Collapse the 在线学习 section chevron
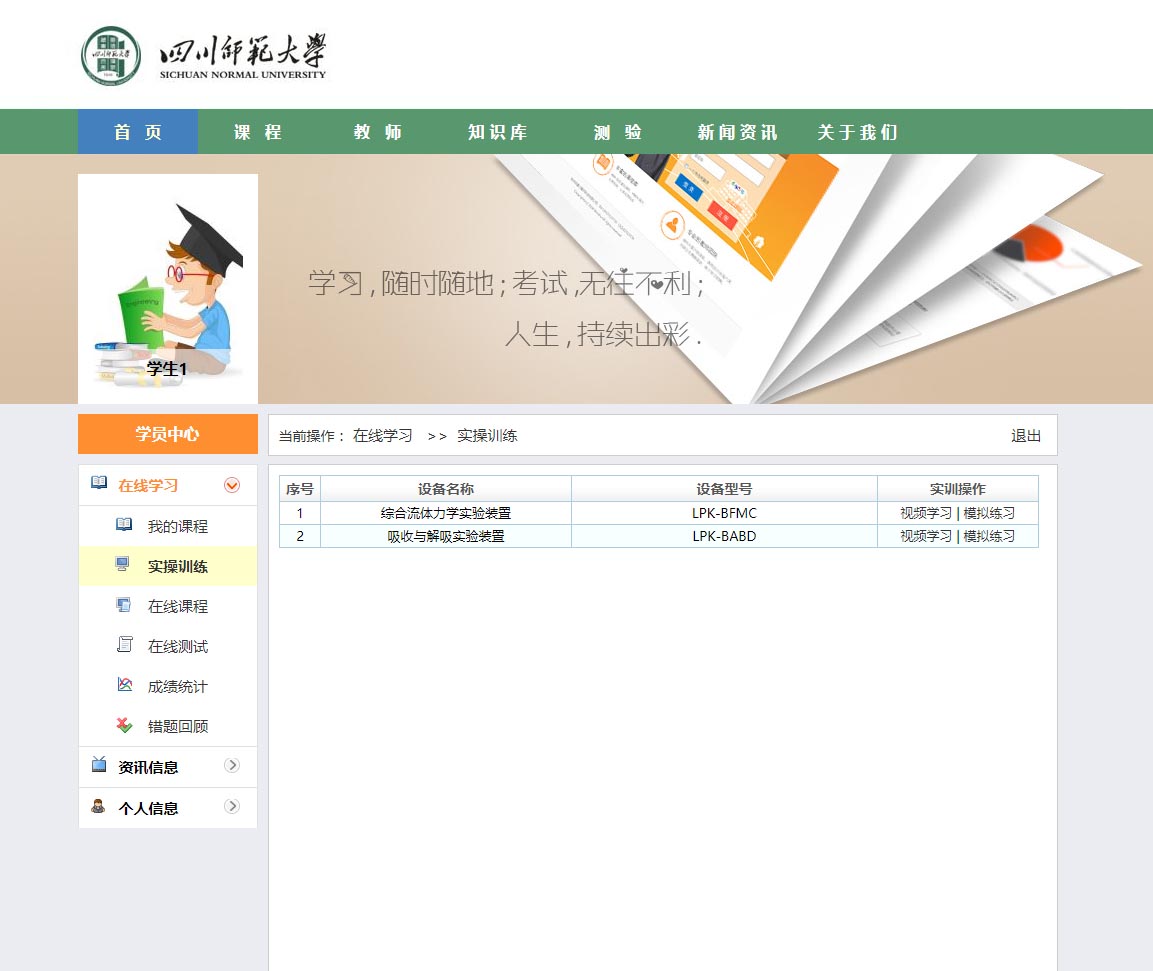The image size is (1153, 971). click(x=232, y=485)
